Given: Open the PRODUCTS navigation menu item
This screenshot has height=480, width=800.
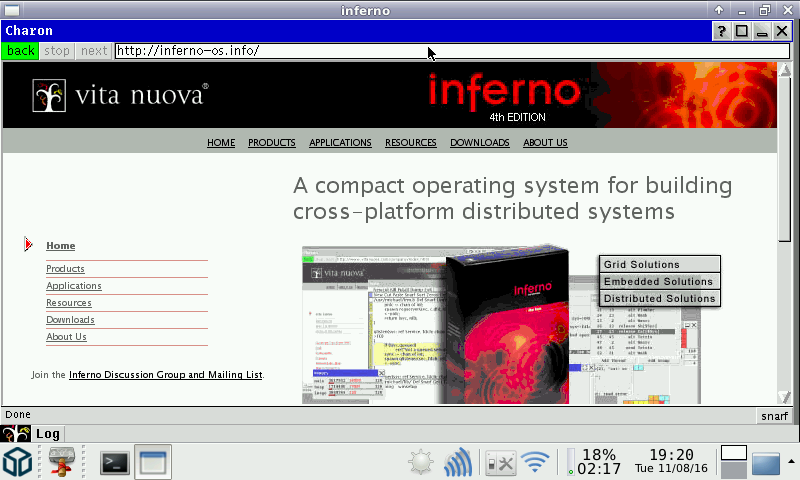Looking at the screenshot, I should click(x=272, y=143).
